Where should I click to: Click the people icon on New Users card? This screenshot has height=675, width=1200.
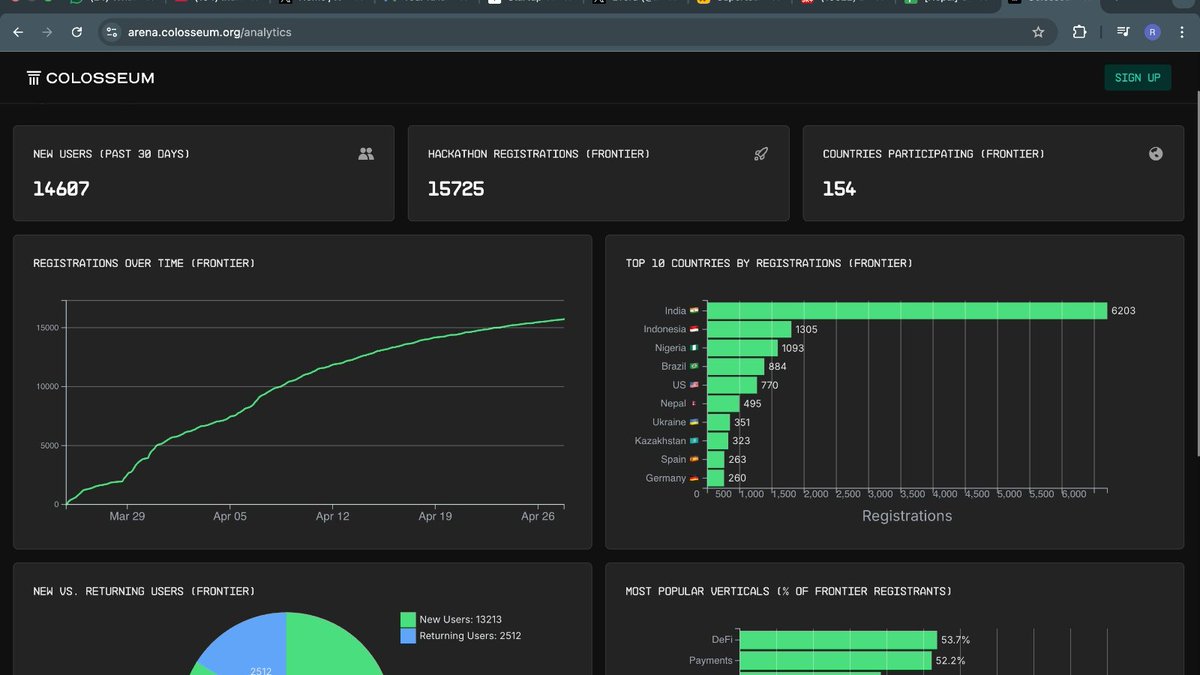pos(366,154)
